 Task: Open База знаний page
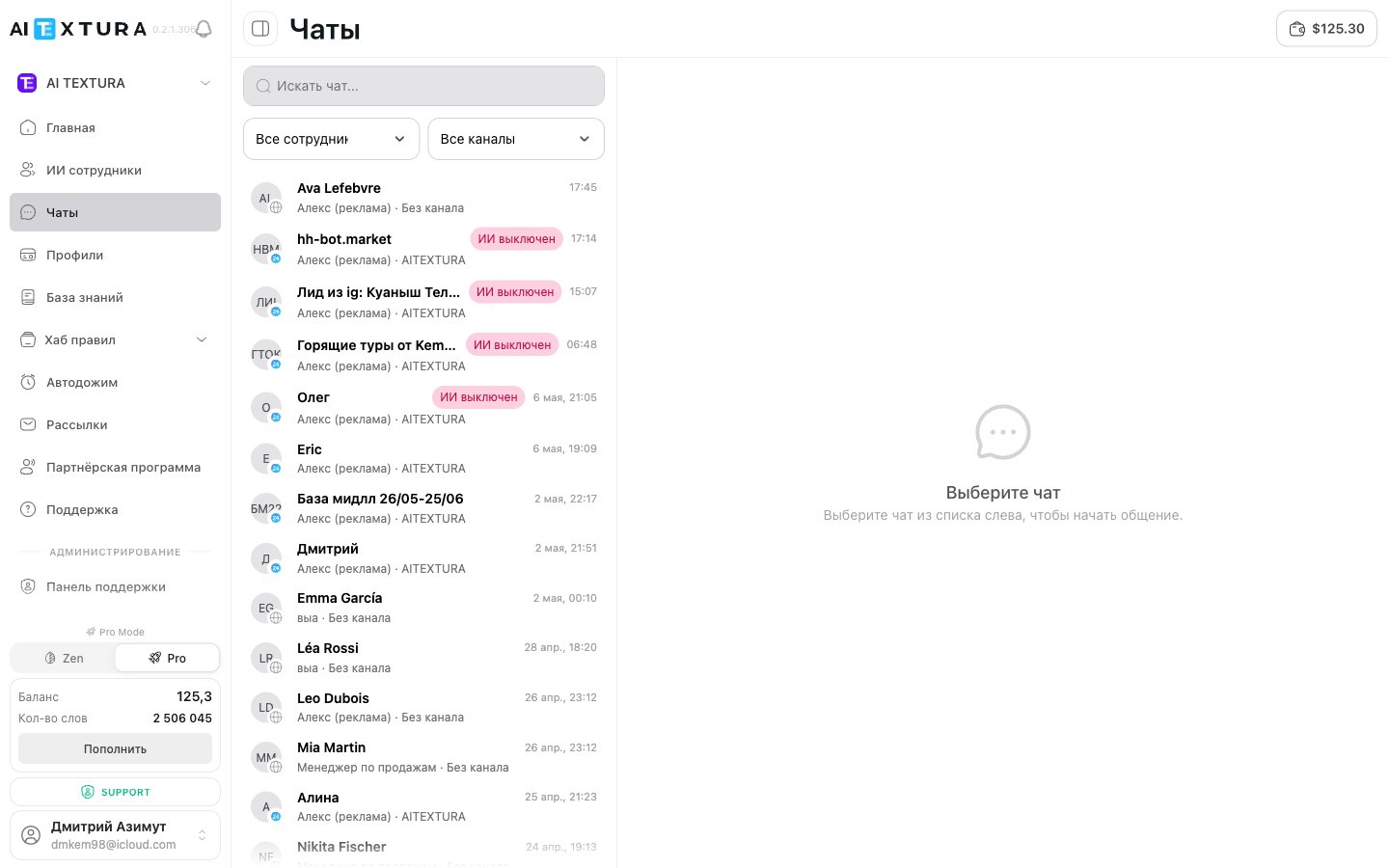click(115, 297)
